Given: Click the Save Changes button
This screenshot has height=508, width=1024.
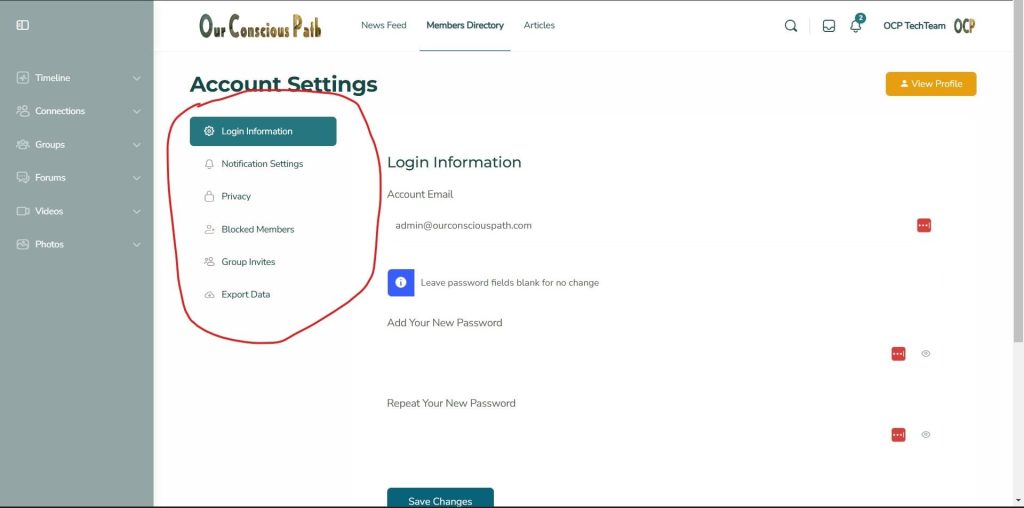Looking at the screenshot, I should click(x=440, y=499).
